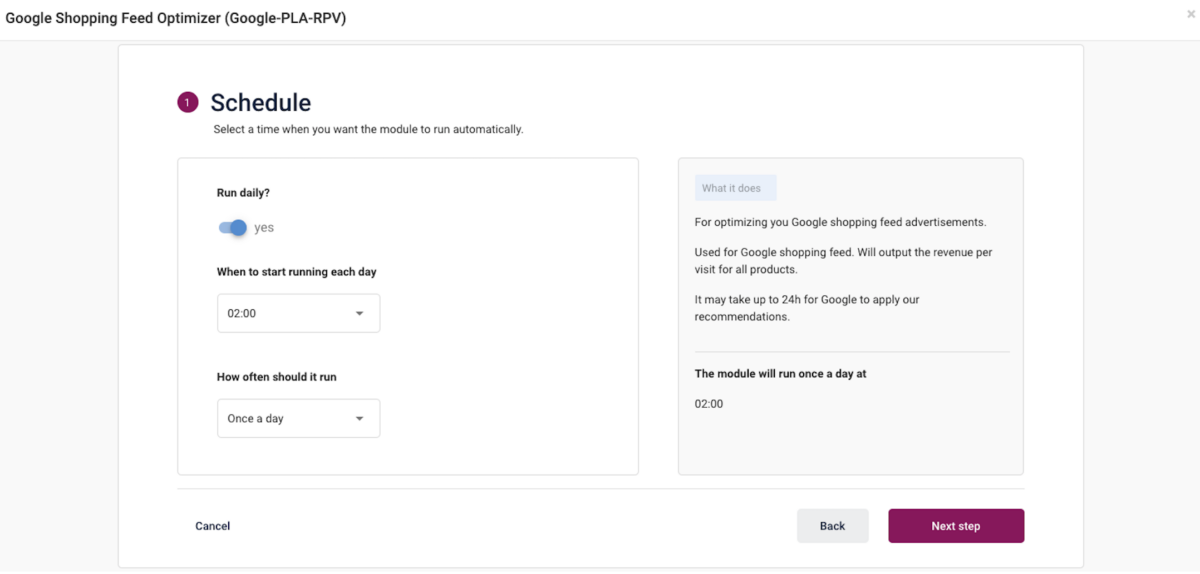The width and height of the screenshot is (1200, 574).
Task: Click 'How often should it run' label
Action: [x=277, y=377]
